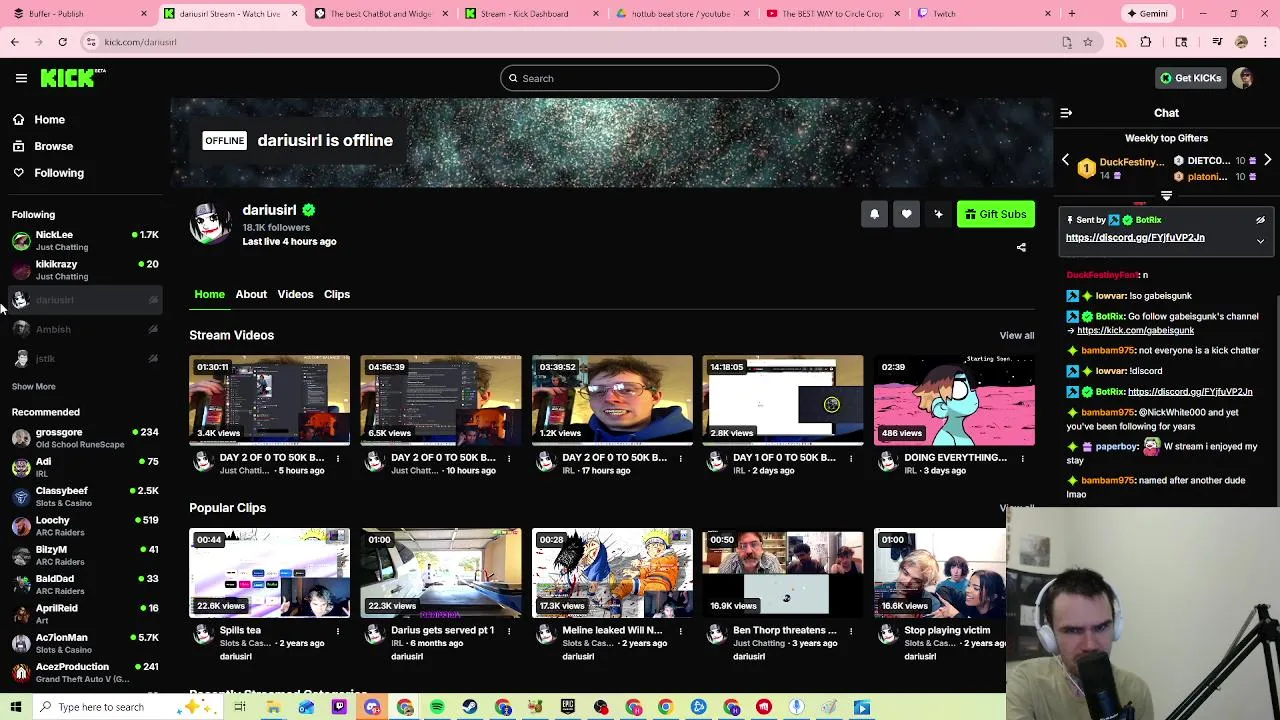The width and height of the screenshot is (1280, 720).
Task: Open Classybeef recommended channel
Action: tap(84, 497)
